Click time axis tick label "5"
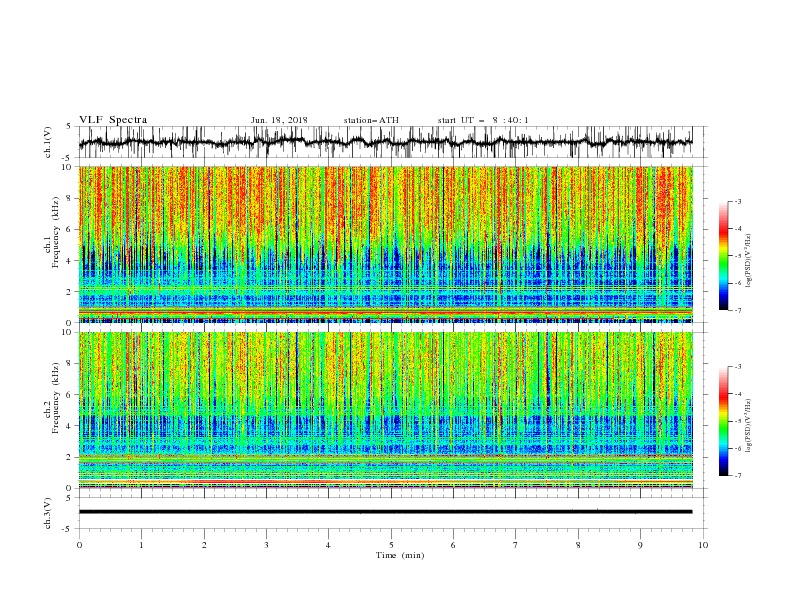Viewport: 792px width, 612px height. click(391, 545)
